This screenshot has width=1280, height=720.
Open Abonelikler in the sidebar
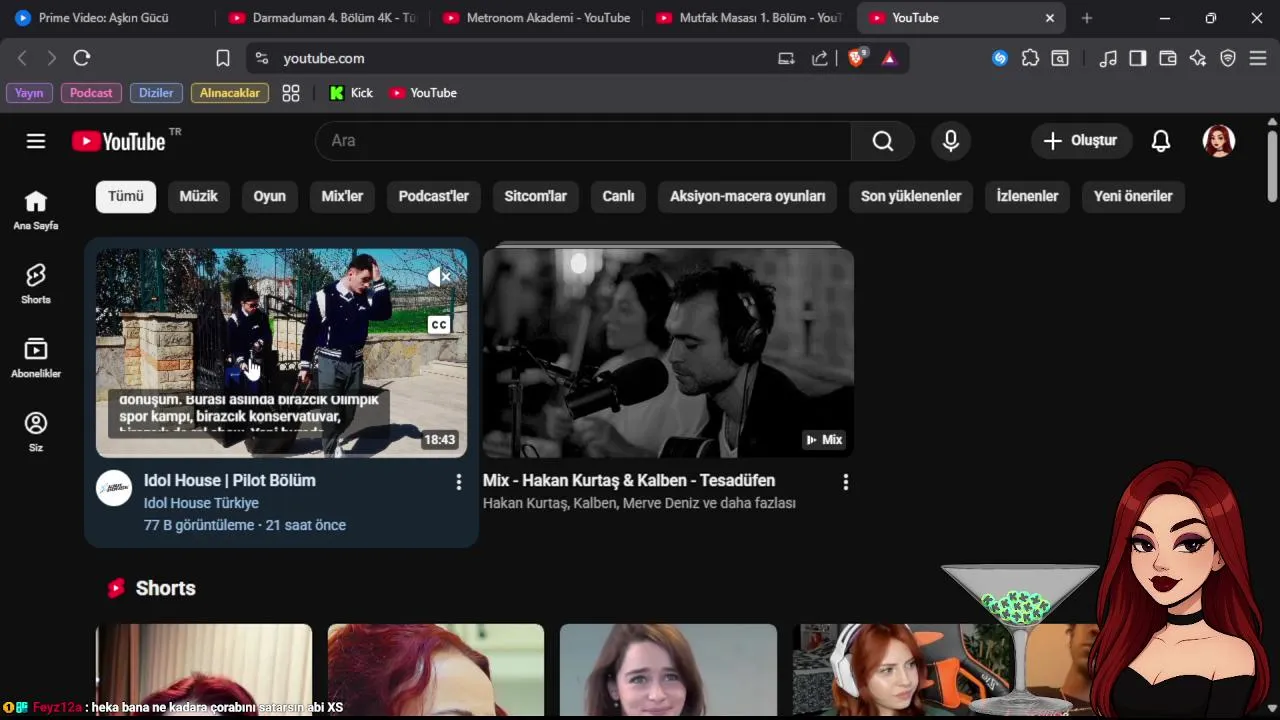[36, 358]
